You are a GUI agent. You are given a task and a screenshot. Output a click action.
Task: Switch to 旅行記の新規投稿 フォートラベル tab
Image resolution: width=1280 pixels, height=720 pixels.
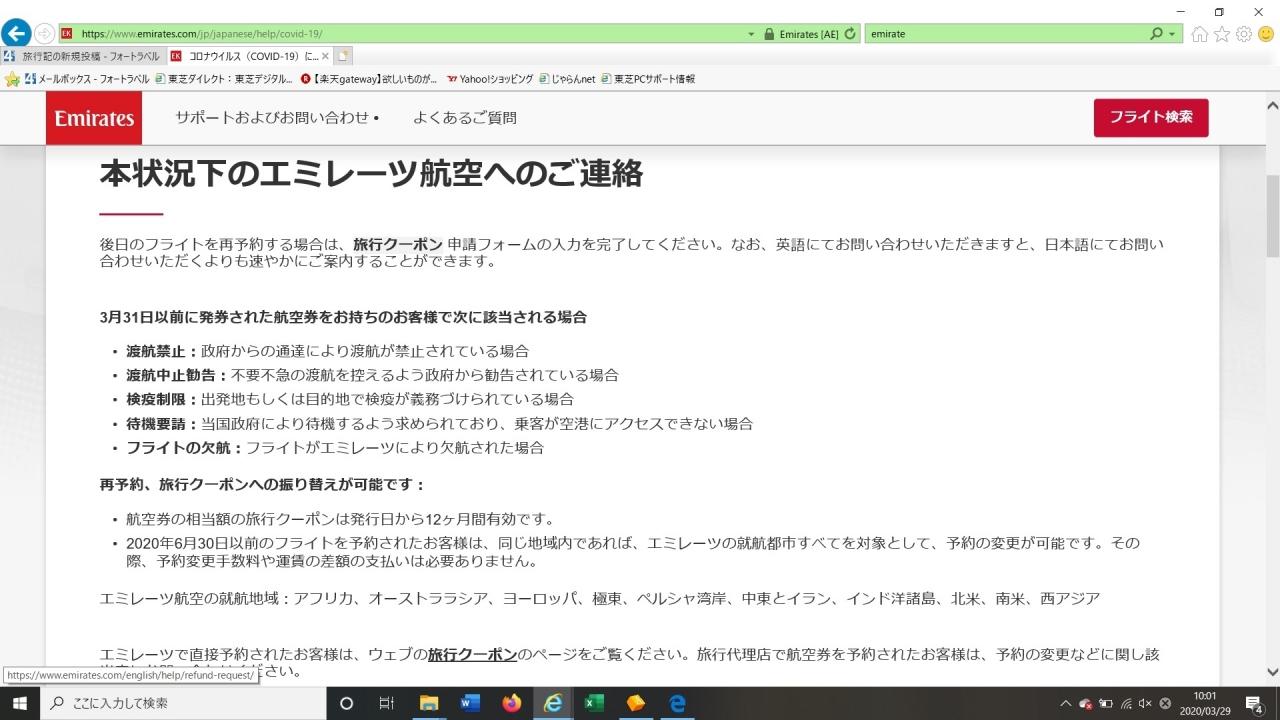84,56
